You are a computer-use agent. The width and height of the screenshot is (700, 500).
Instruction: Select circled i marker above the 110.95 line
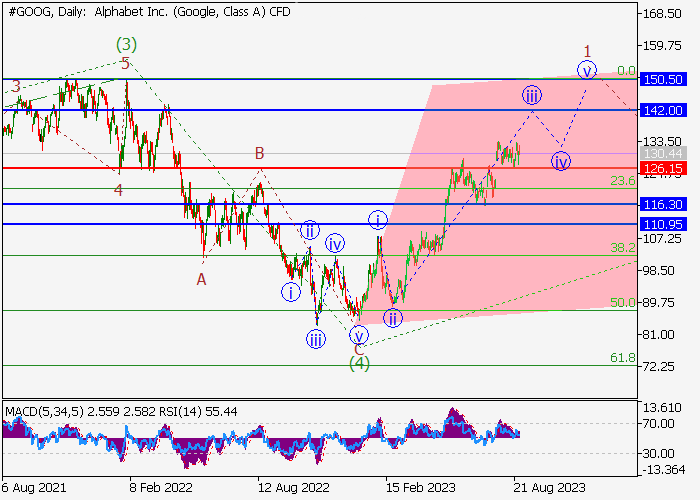point(378,220)
